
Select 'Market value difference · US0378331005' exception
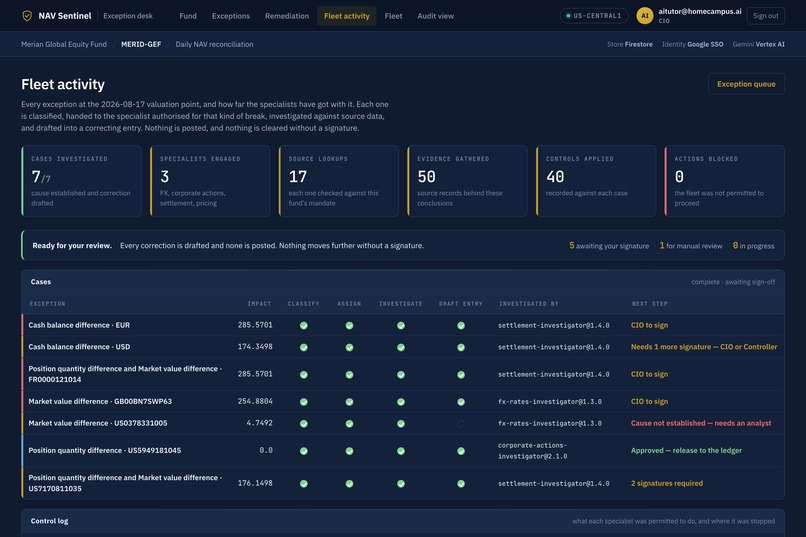pyautogui.click(x=98, y=423)
